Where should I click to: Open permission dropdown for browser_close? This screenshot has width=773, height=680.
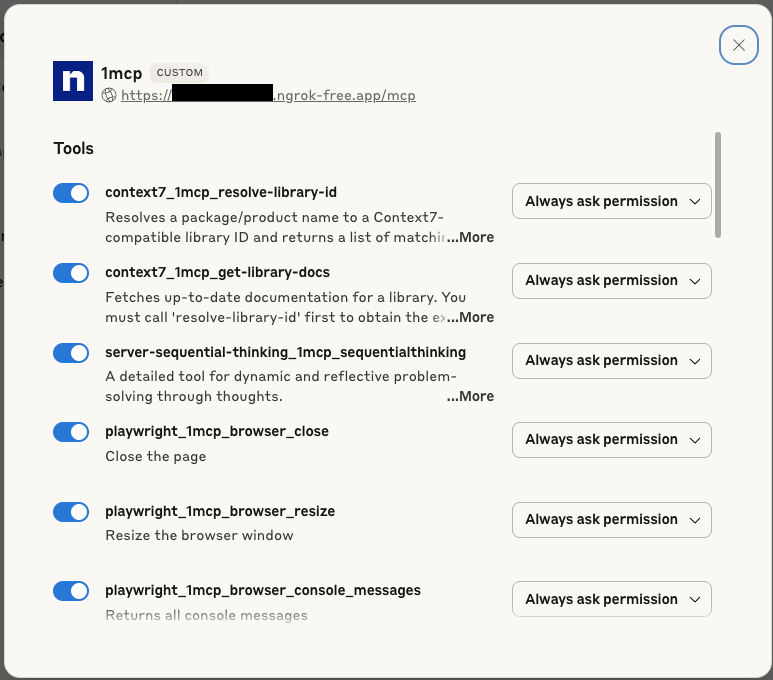click(612, 439)
